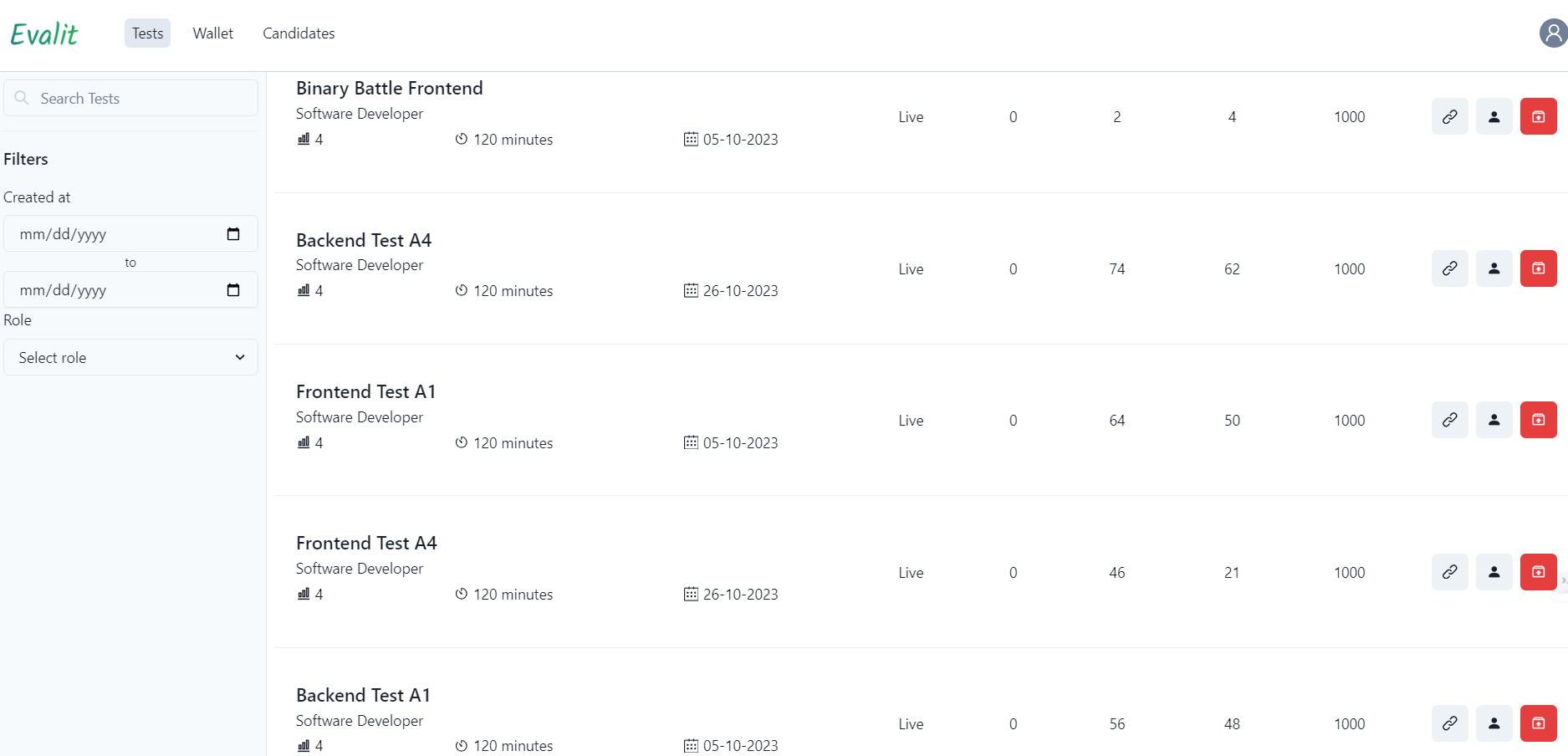Open calendar picker for start date

pyautogui.click(x=233, y=234)
